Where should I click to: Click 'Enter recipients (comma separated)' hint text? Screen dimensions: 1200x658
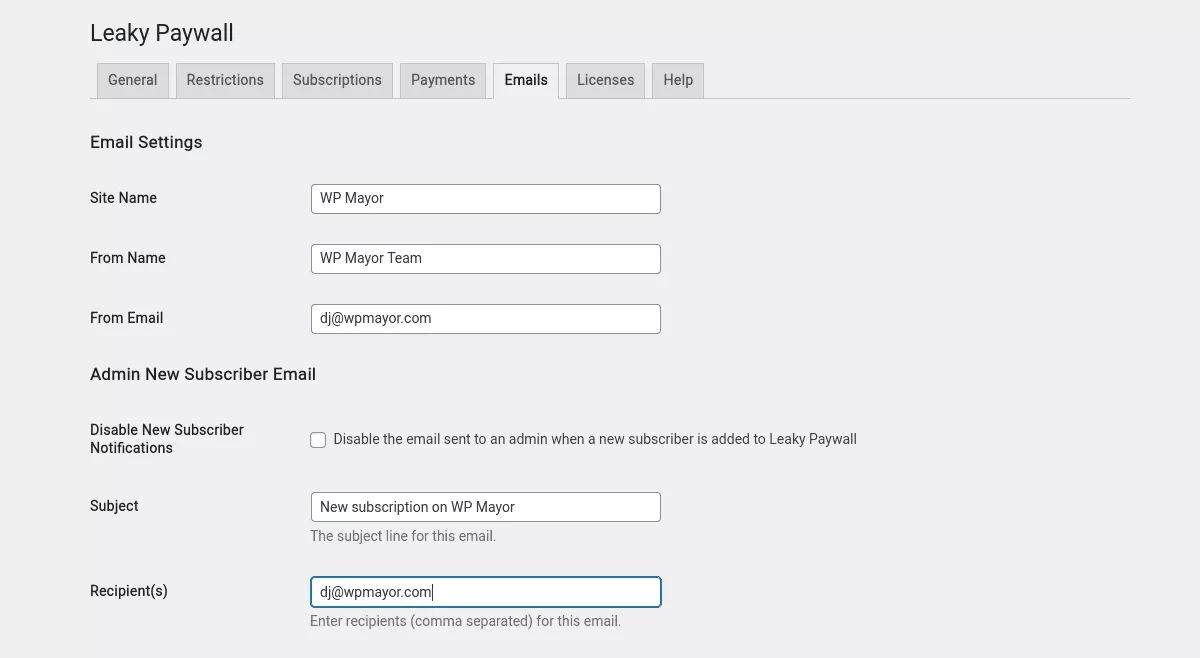coord(465,621)
